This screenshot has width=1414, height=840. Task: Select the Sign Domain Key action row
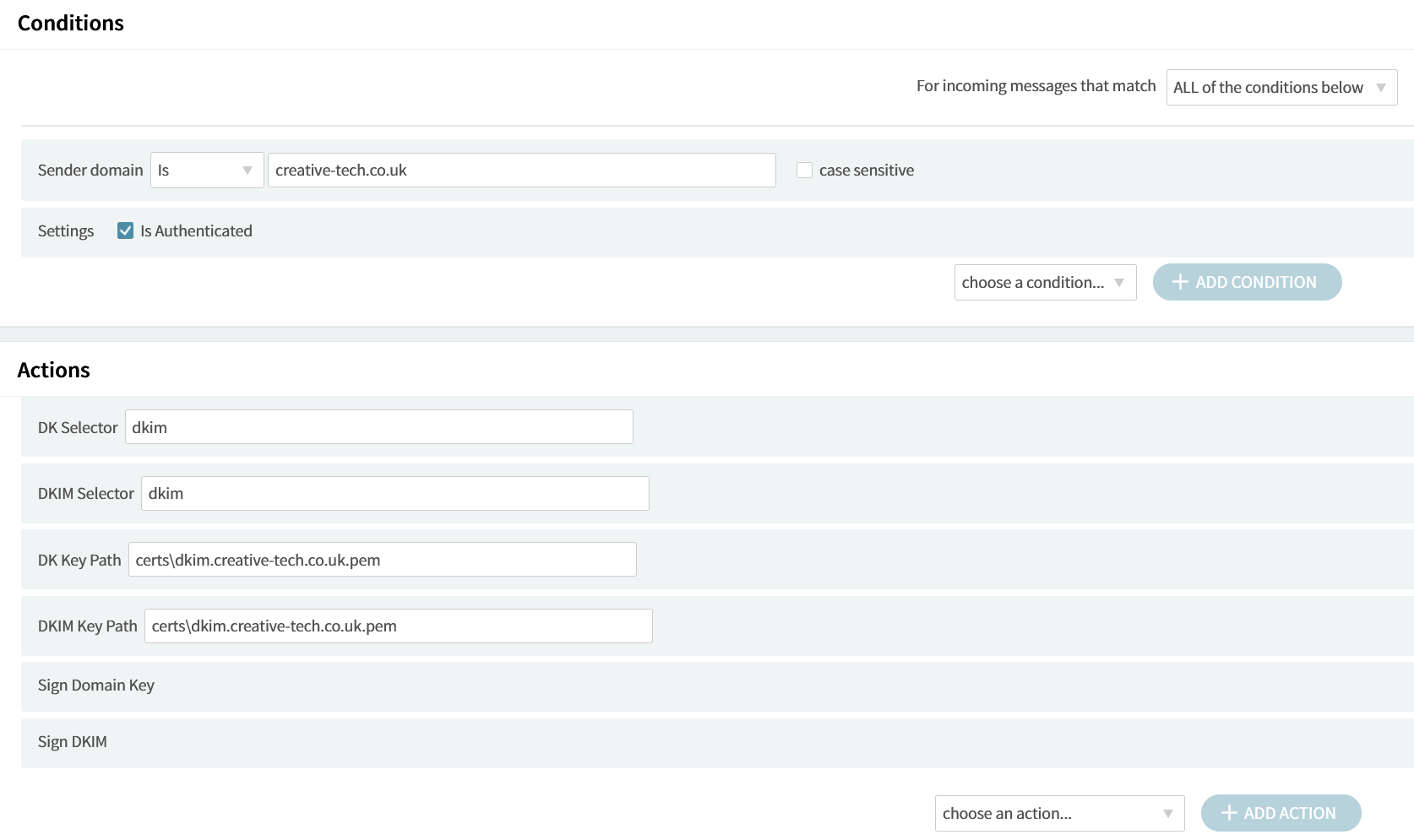click(x=717, y=686)
